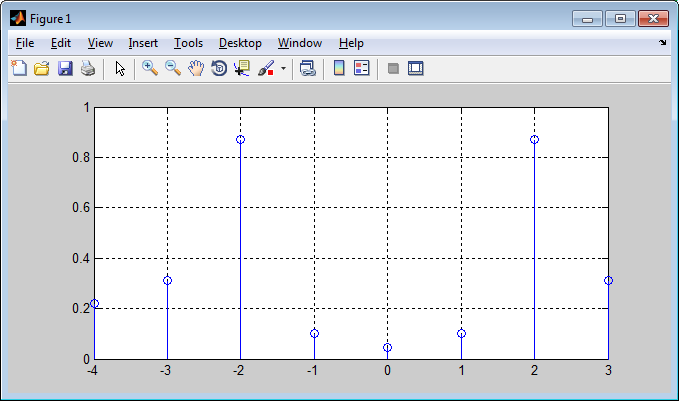This screenshot has height=401, width=679.
Task: Click the y-axis label 0.6
Action: (81, 208)
